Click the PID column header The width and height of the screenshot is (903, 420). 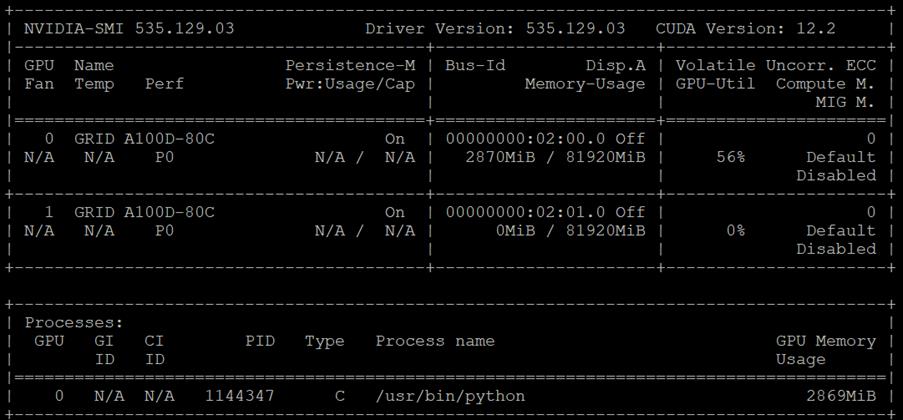coord(260,341)
